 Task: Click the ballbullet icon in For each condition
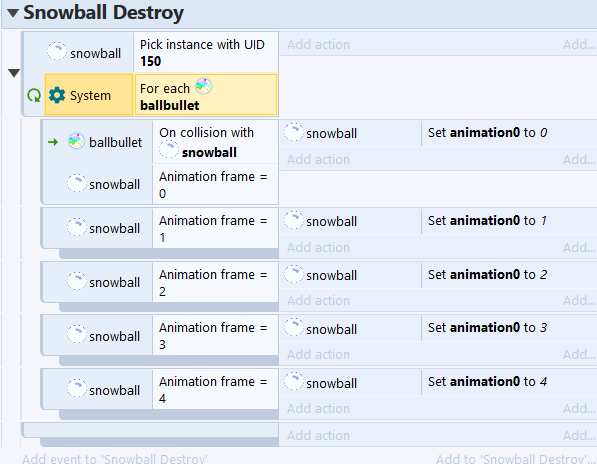click(x=203, y=86)
